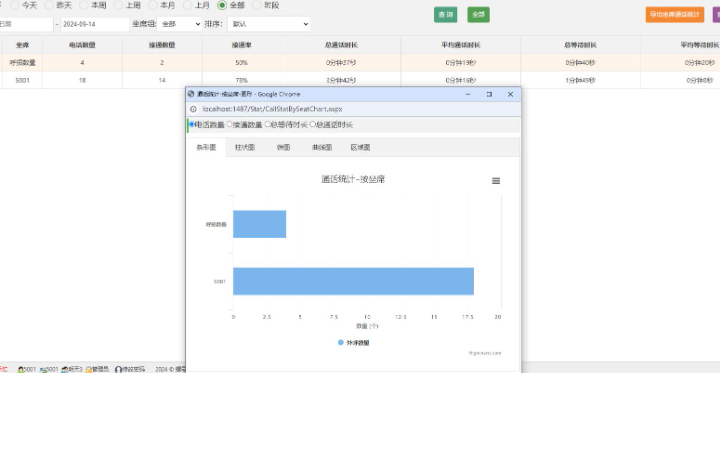Choose 总等待时长 radio in chart popup

[x=267, y=124]
